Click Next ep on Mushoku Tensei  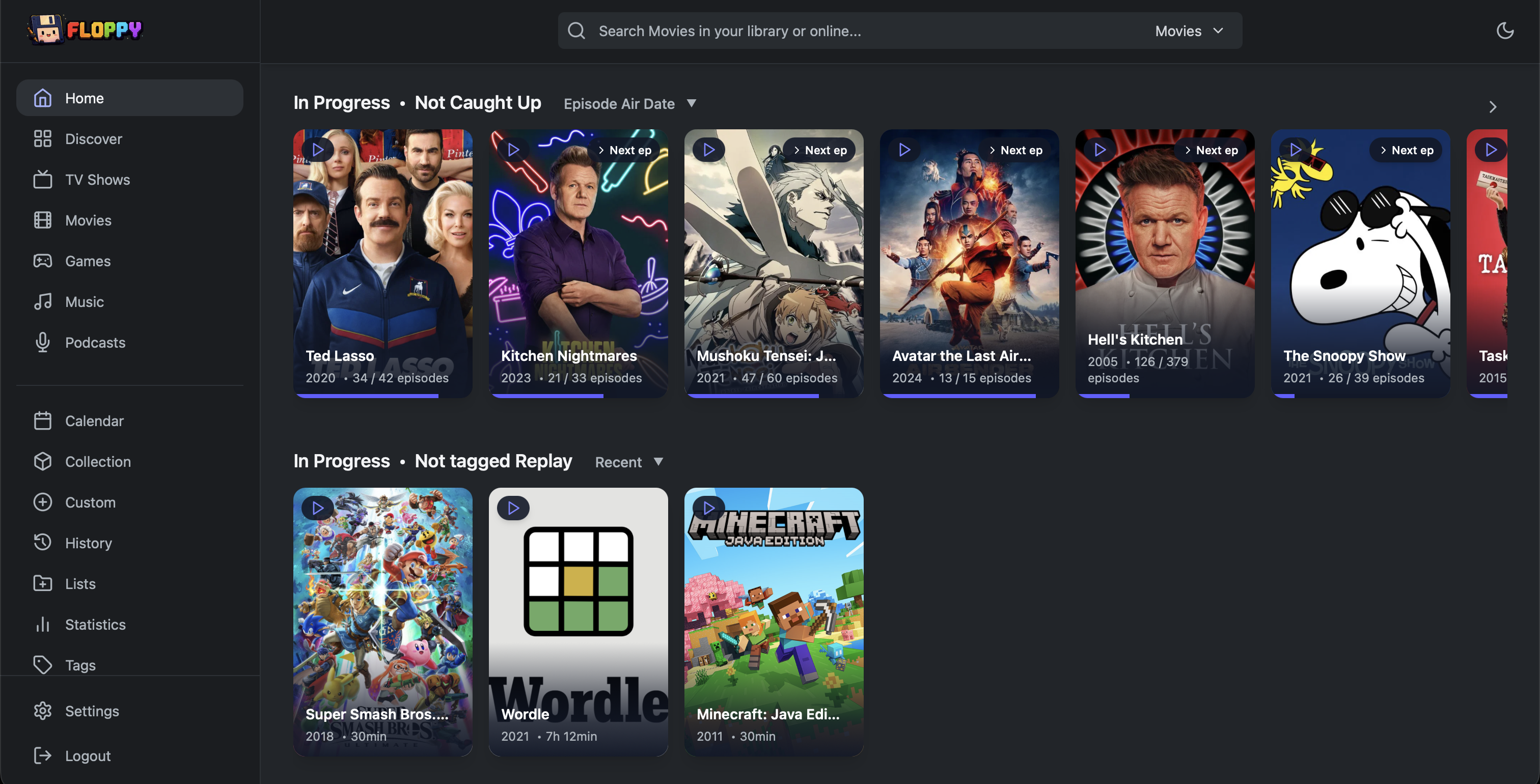(819, 150)
